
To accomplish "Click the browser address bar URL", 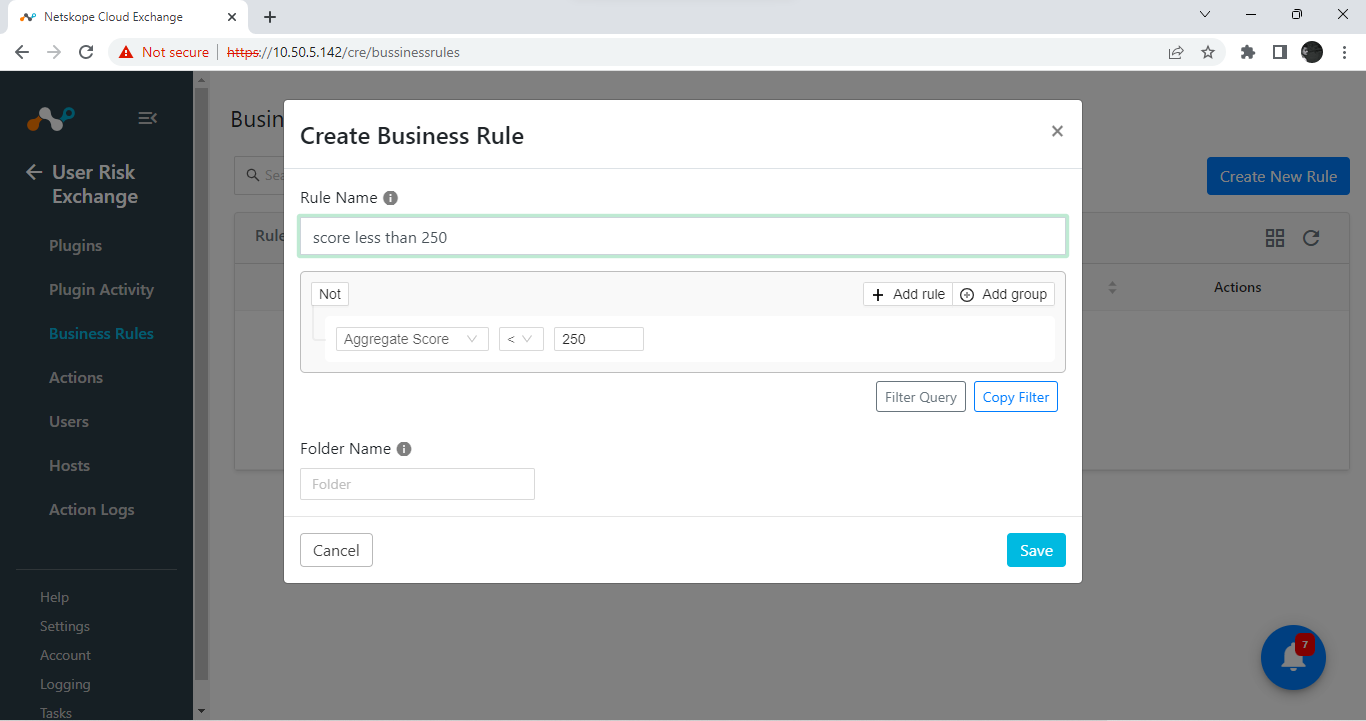I will [344, 52].
